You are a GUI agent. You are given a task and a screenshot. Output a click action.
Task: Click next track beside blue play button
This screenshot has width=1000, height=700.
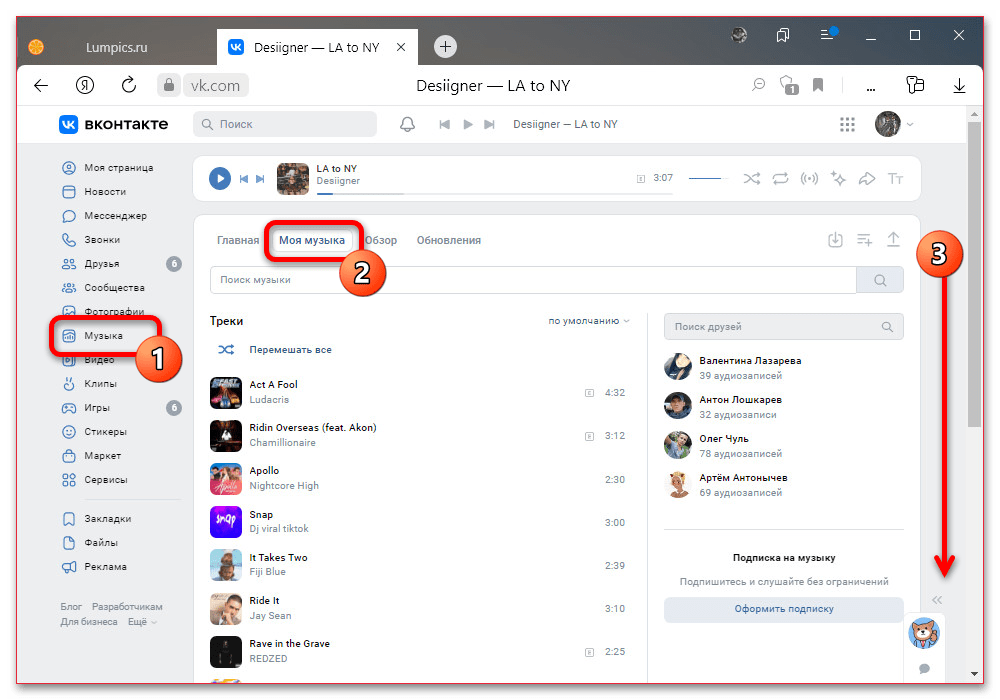point(260,179)
